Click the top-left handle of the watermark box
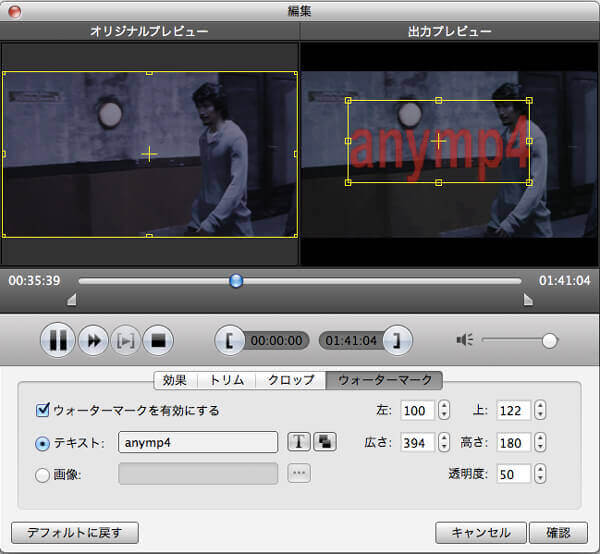The image size is (600, 554). [x=348, y=101]
